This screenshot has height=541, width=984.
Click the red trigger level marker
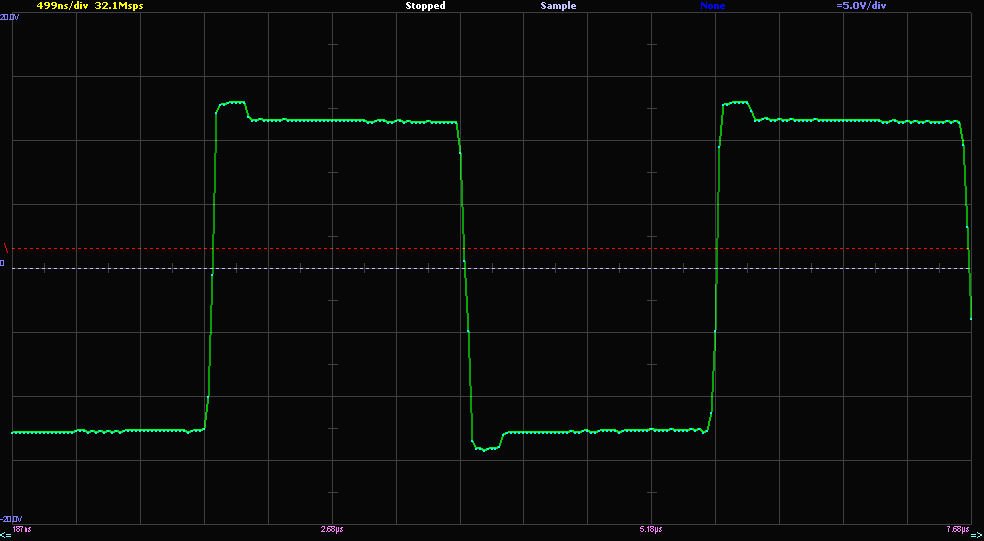tap(5, 247)
